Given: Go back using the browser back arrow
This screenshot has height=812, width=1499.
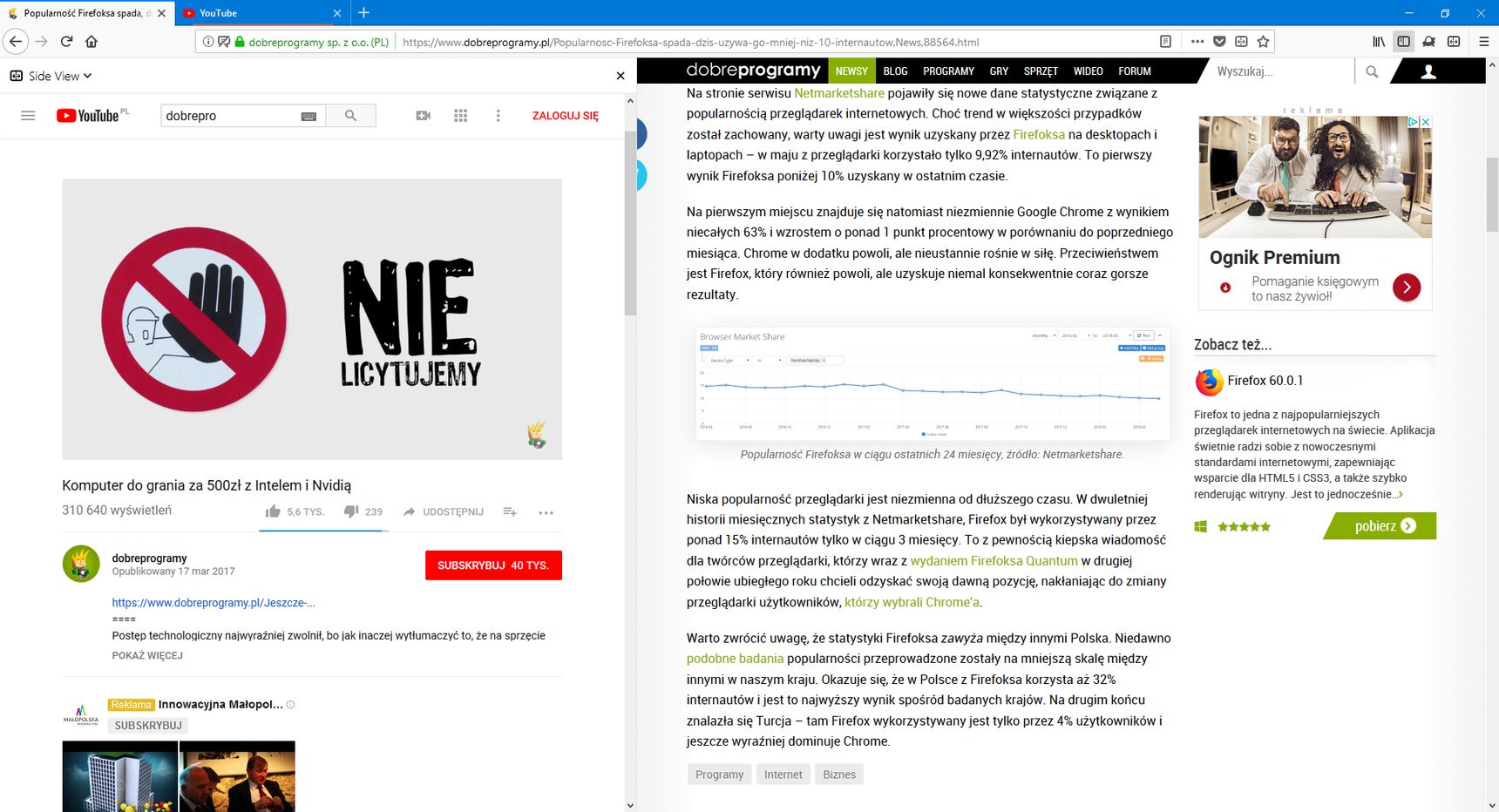Looking at the screenshot, I should 16,41.
